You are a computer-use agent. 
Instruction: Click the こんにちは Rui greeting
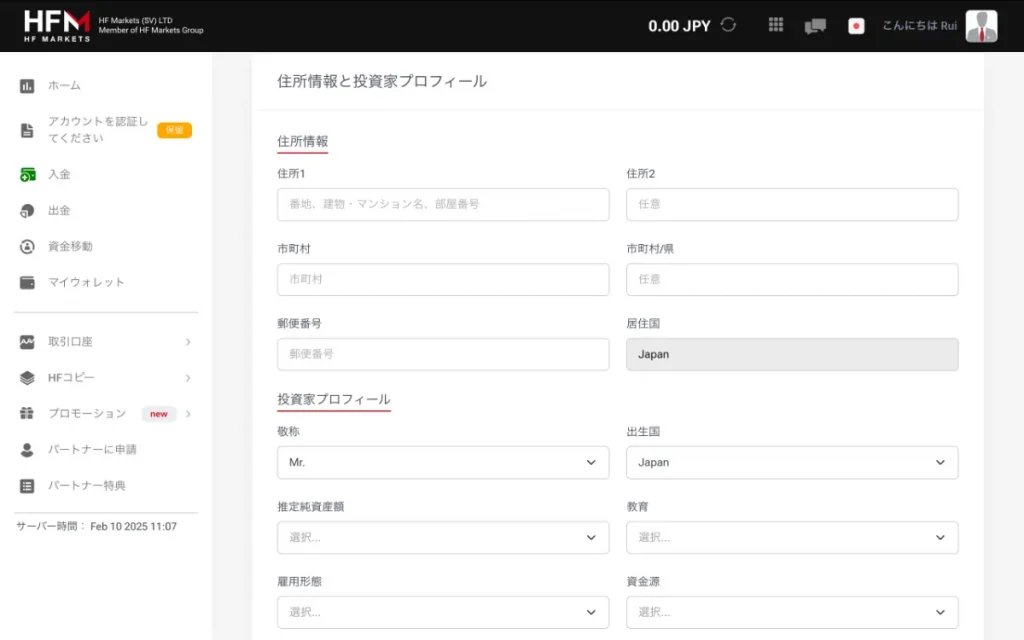pyautogui.click(x=920, y=25)
